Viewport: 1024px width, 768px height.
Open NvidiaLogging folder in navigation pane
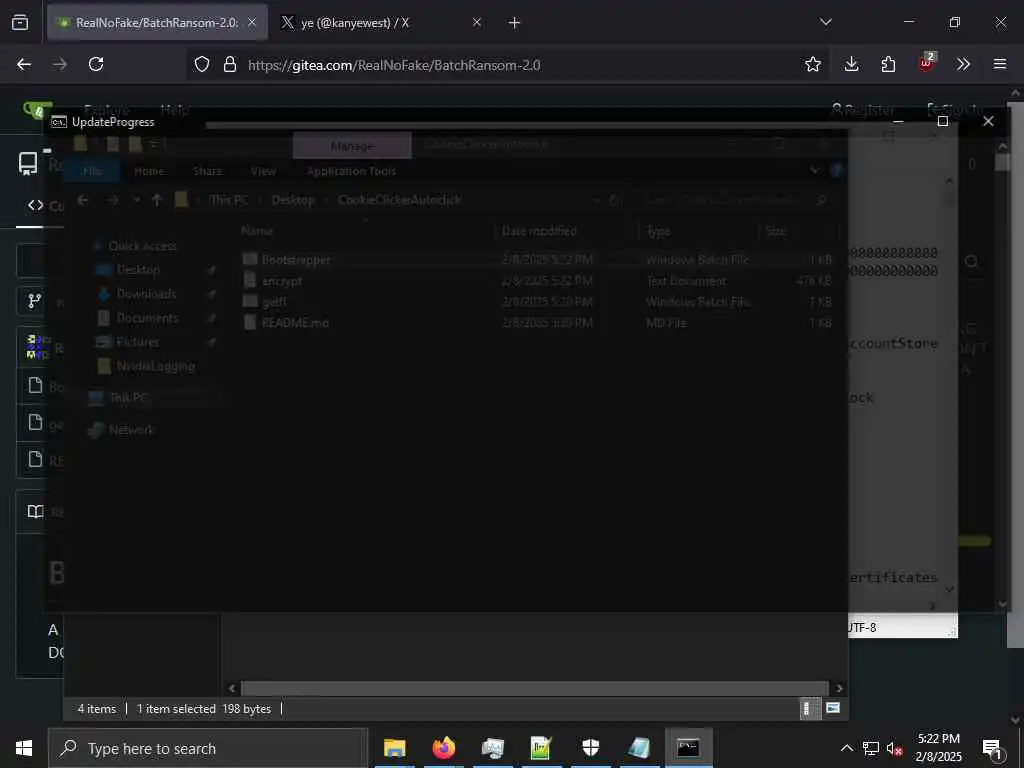point(155,366)
